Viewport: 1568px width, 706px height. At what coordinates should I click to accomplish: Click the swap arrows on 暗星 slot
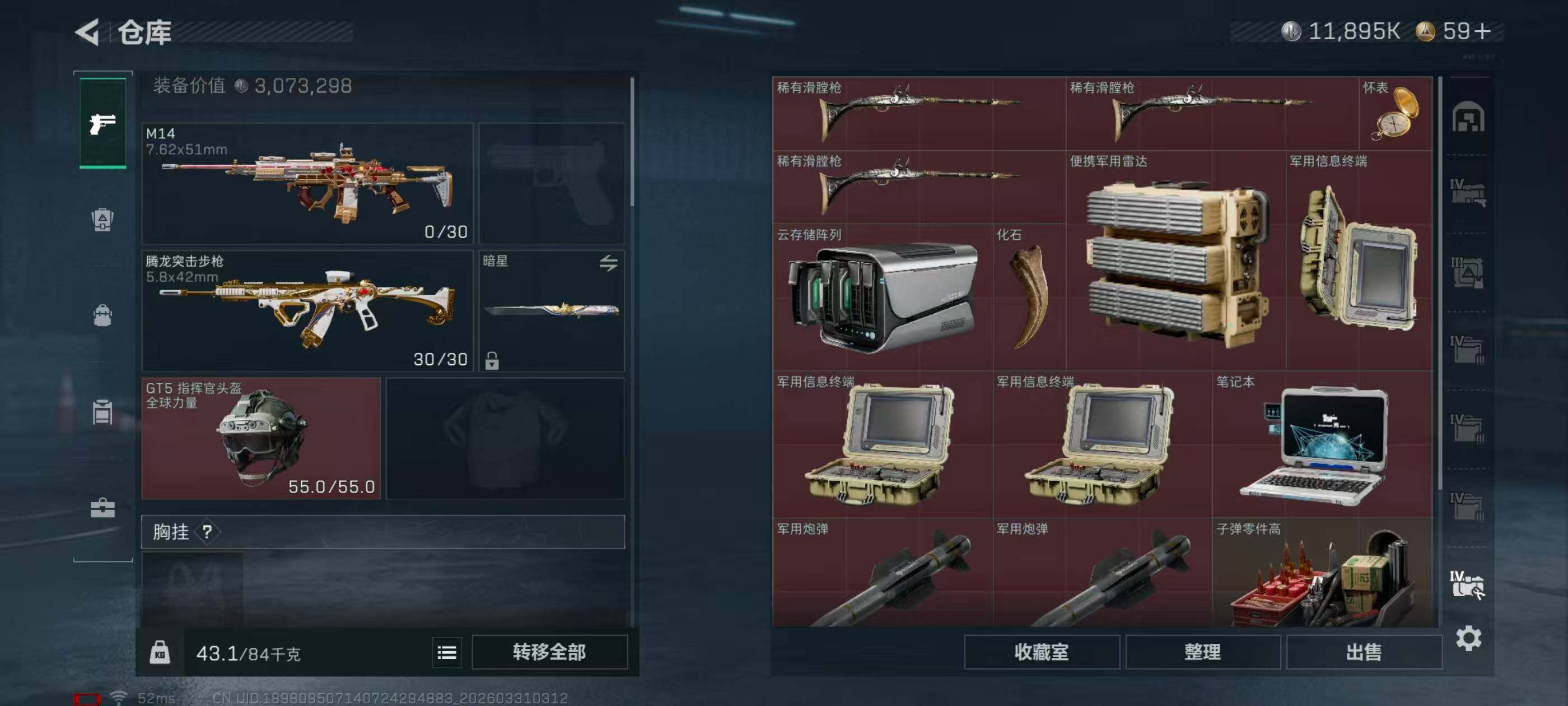pyautogui.click(x=608, y=263)
